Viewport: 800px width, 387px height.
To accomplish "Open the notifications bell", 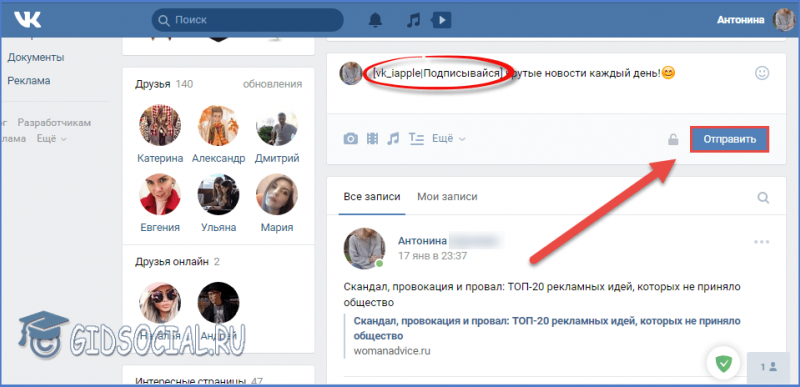I will pyautogui.click(x=375, y=20).
